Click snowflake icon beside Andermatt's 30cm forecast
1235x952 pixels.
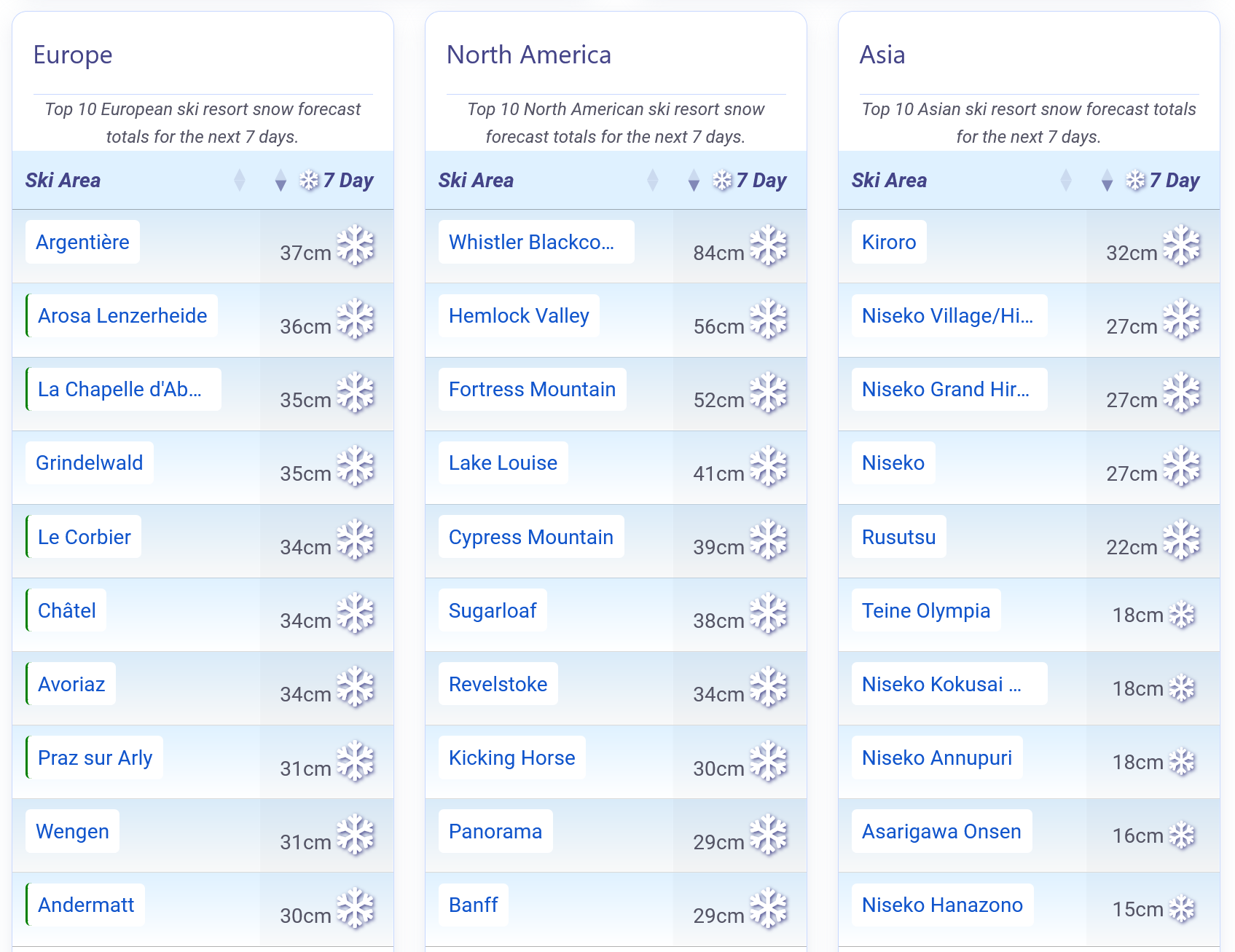(x=356, y=908)
